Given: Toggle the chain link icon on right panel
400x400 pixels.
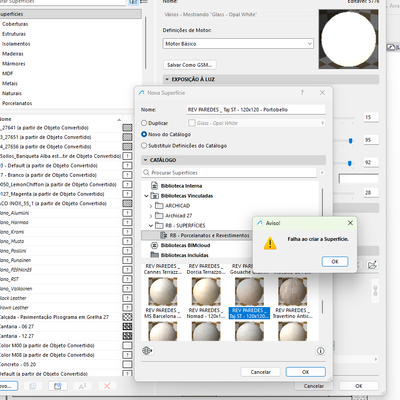Looking at the screenshot, I should [x=375, y=291].
